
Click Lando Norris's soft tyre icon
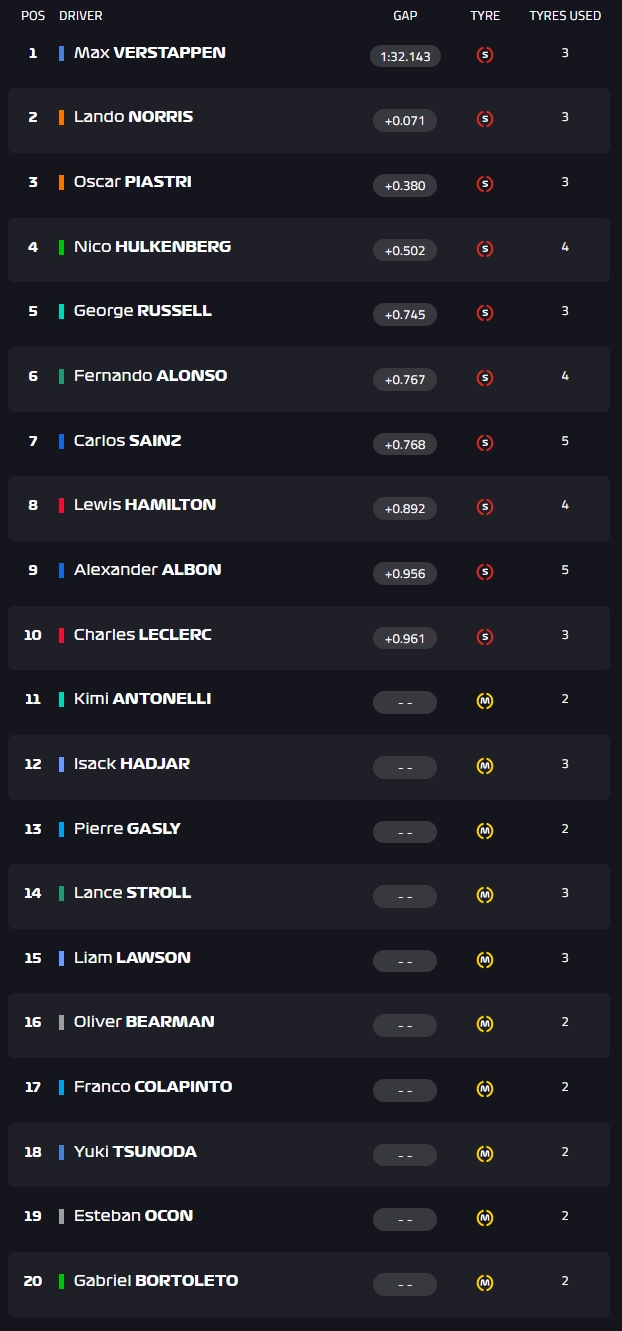click(x=485, y=119)
